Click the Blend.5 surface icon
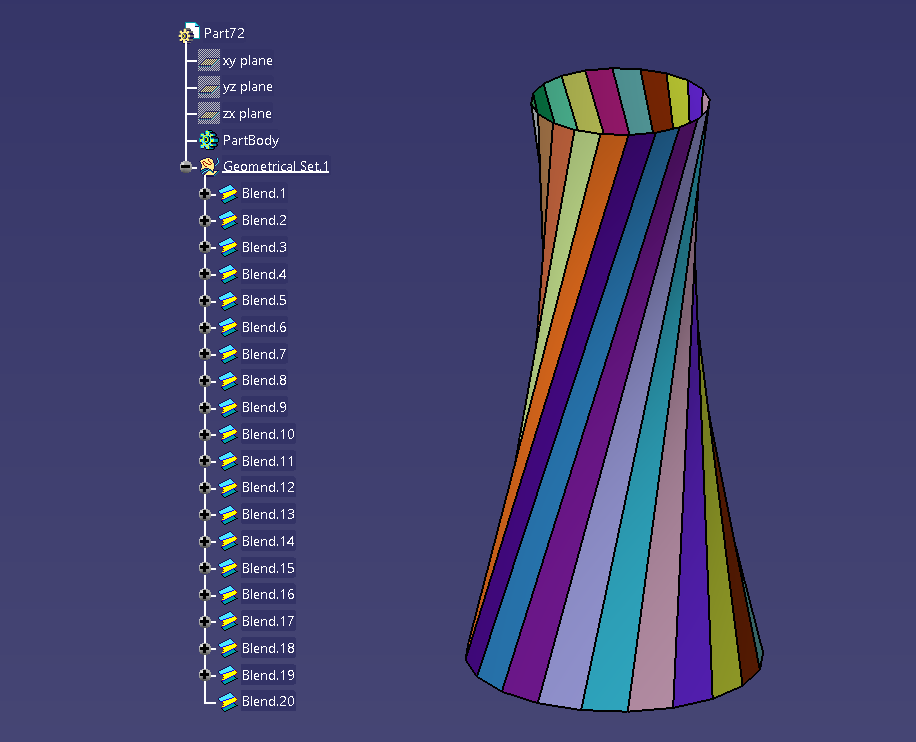Viewport: 916px width, 742px height. tap(228, 300)
